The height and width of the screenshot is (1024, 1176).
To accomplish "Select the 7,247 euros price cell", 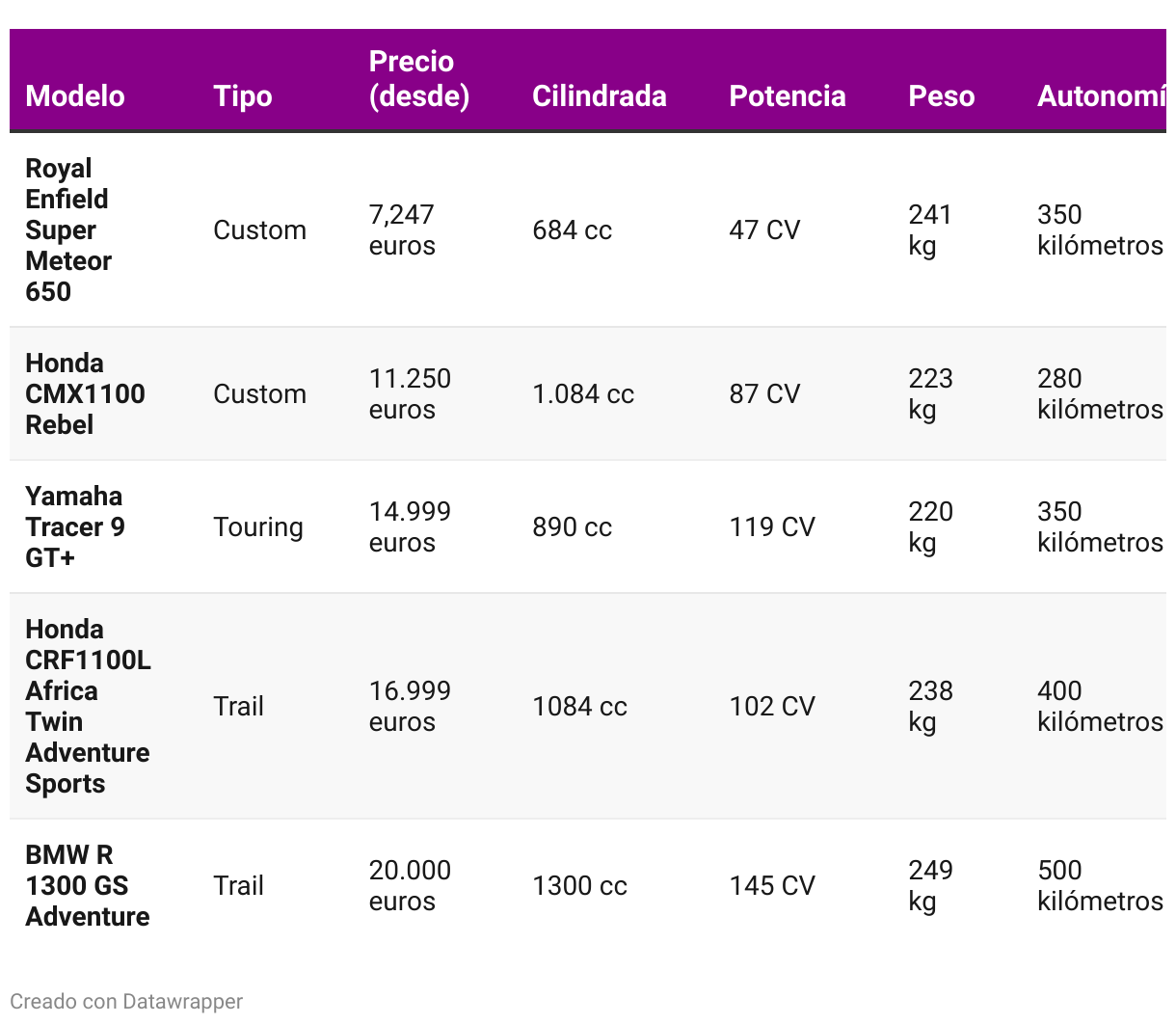I will pyautogui.click(x=402, y=229).
